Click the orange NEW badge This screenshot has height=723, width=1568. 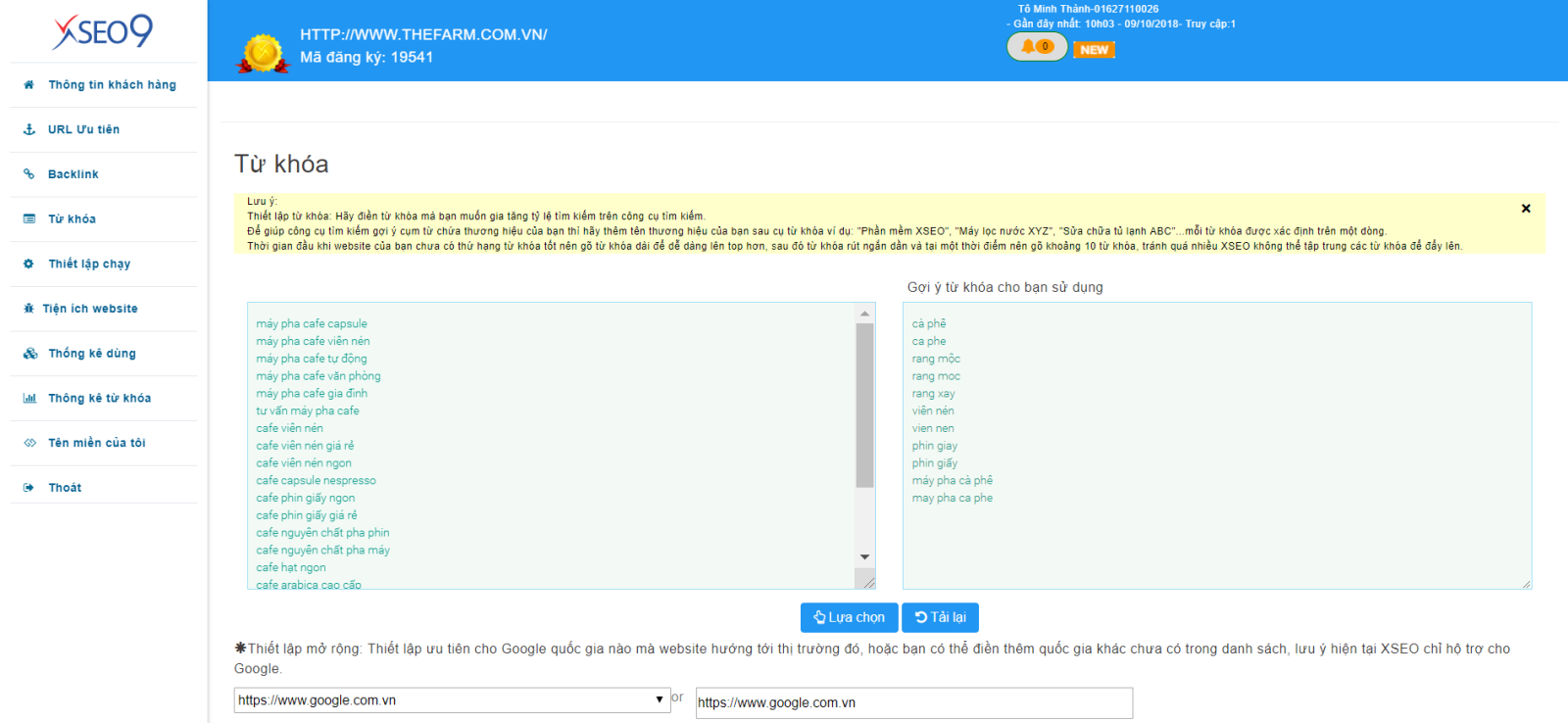(1094, 50)
